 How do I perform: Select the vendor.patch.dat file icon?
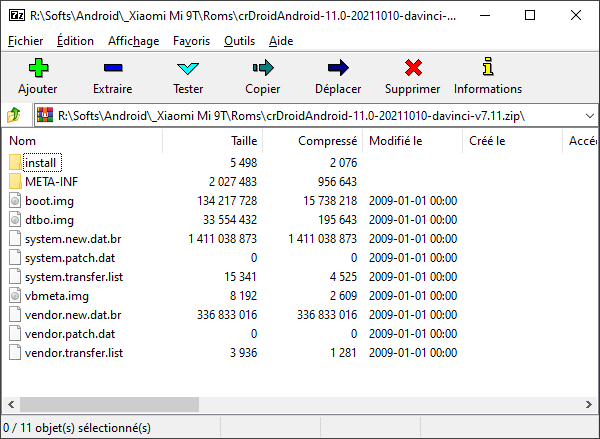[x=15, y=334]
